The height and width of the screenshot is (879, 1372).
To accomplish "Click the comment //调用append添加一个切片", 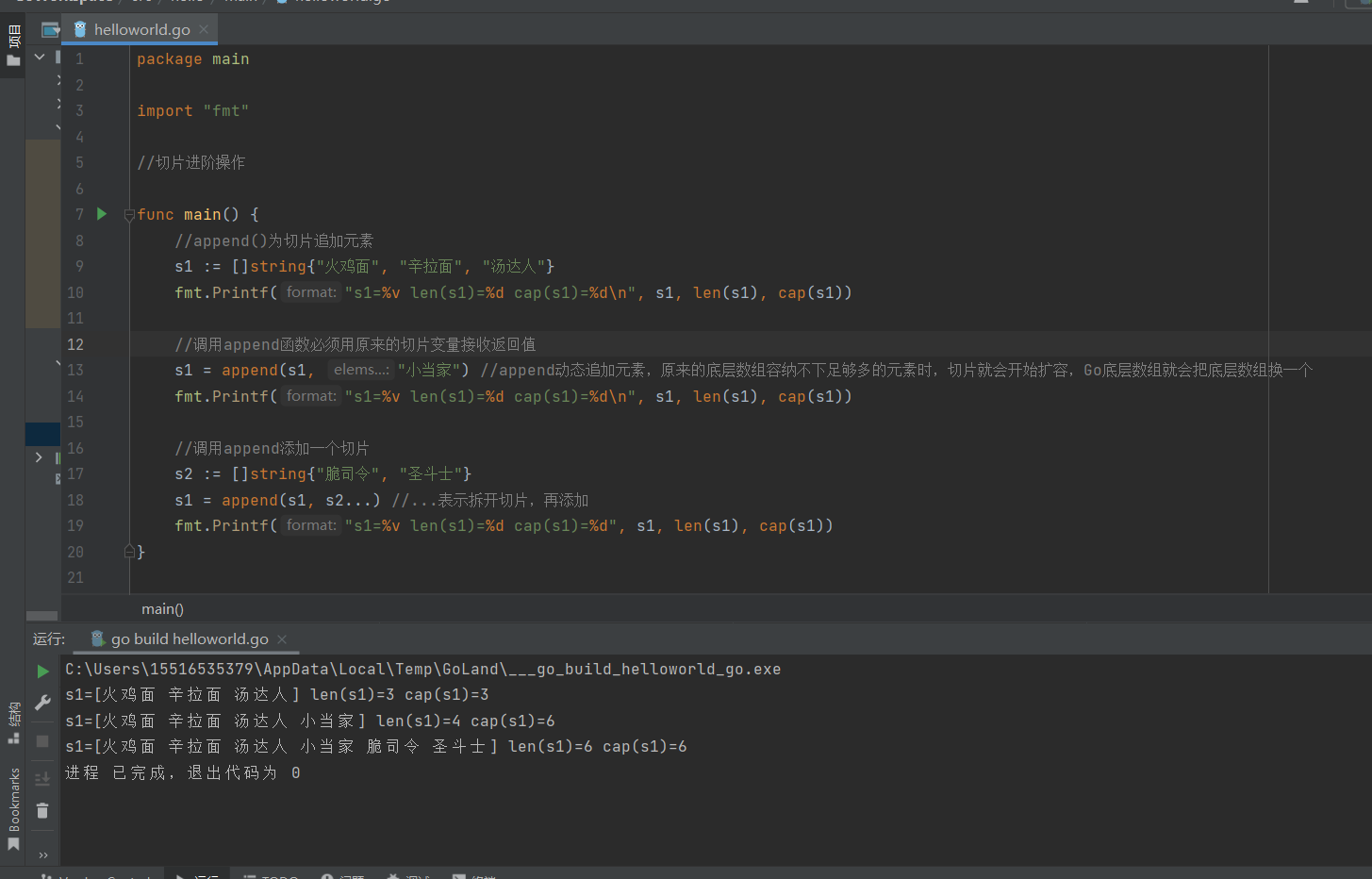I will [272, 448].
